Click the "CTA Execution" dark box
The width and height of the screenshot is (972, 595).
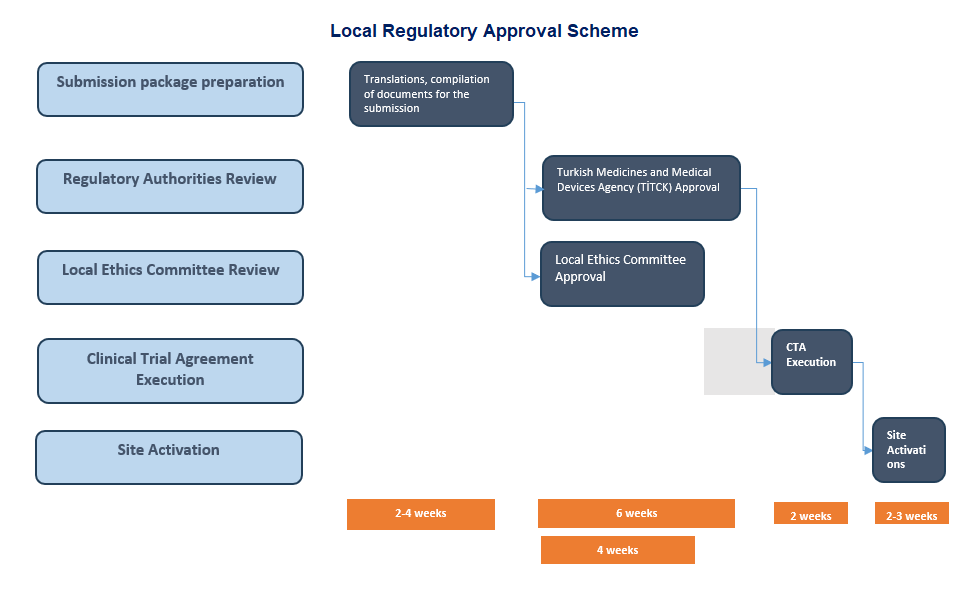tap(811, 362)
